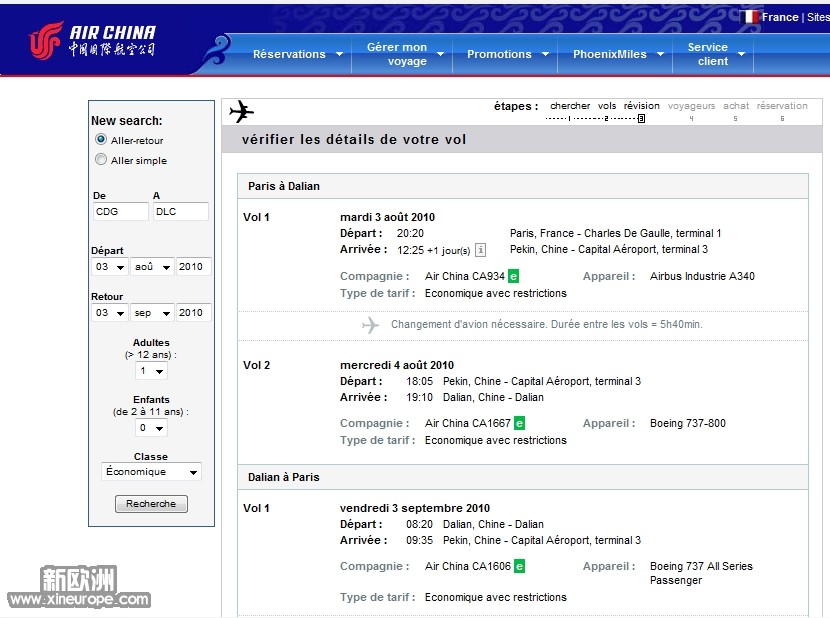Click the Dalian à Paris section header
Screen dimensions: 830x618
[x=522, y=477]
